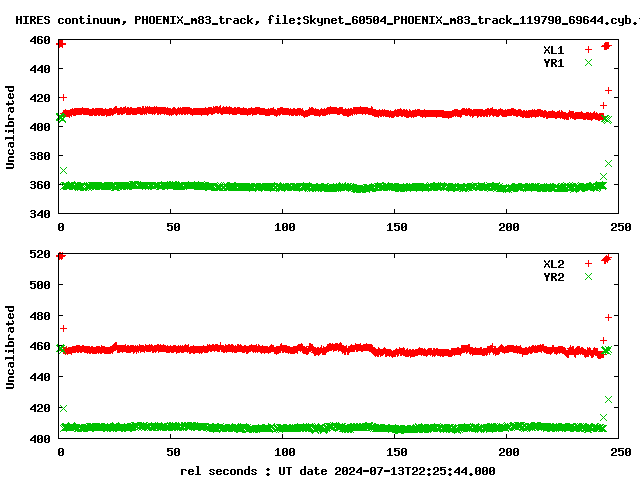Click the 440 tick label in XL1/YR1 plot

(x=40, y=69)
